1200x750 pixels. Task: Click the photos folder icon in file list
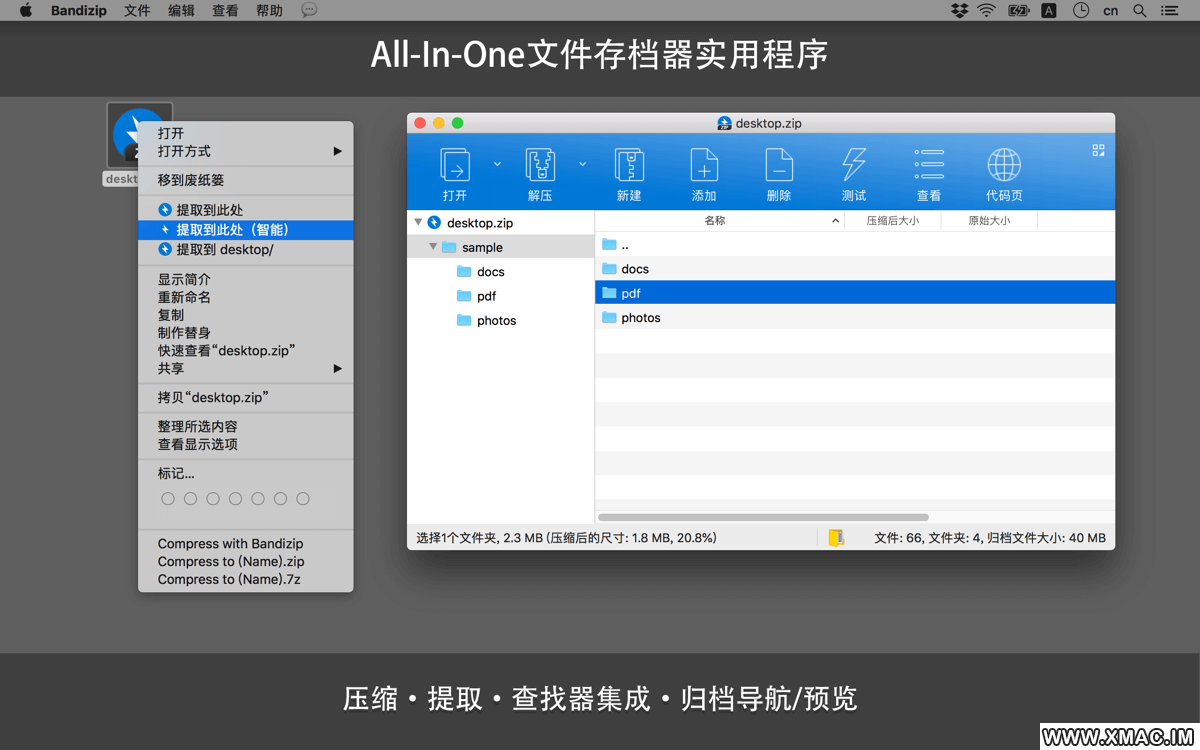pyautogui.click(x=609, y=317)
